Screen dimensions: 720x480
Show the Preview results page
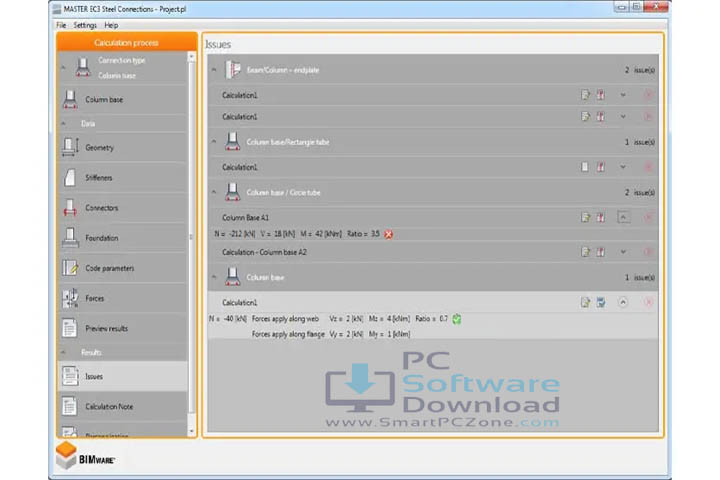click(123, 328)
